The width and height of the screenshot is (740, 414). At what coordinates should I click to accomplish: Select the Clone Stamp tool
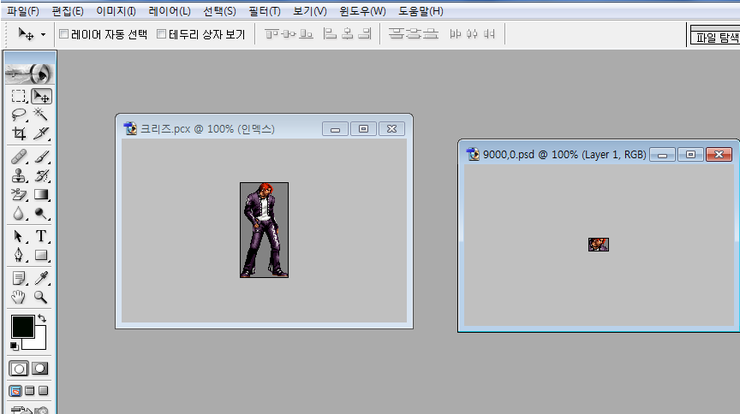click(19, 176)
